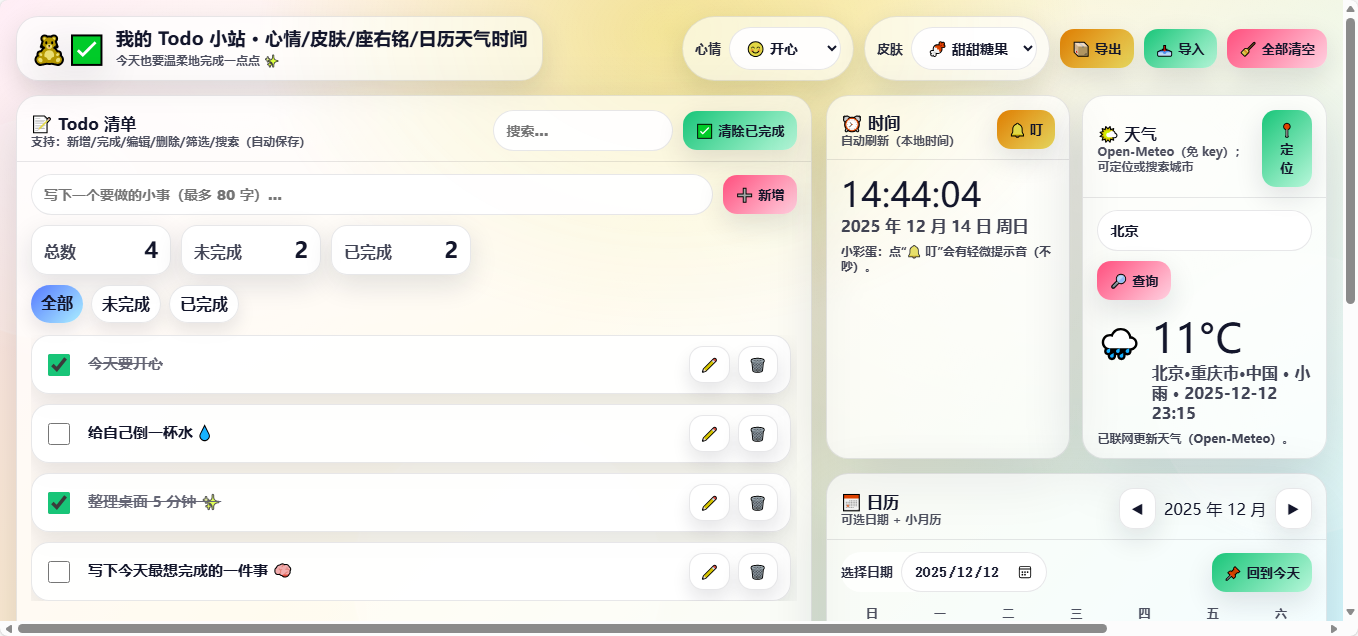Image resolution: width=1358 pixels, height=636 pixels.
Task: Edit the 写下今天最想完成的一件事 todo pencil
Action: pos(709,572)
